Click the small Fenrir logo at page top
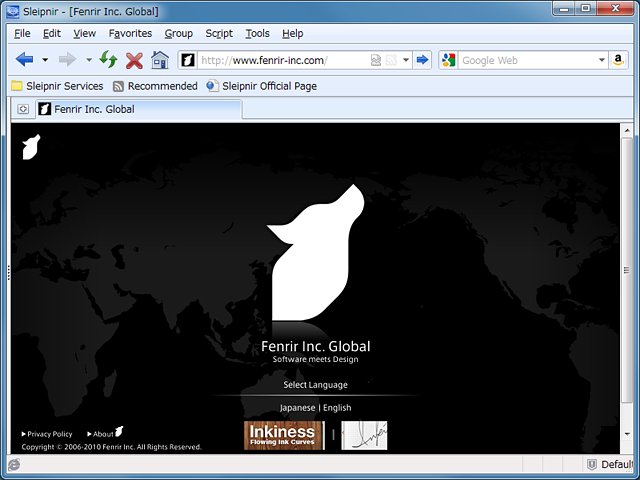This screenshot has width=640, height=480. coord(31,147)
